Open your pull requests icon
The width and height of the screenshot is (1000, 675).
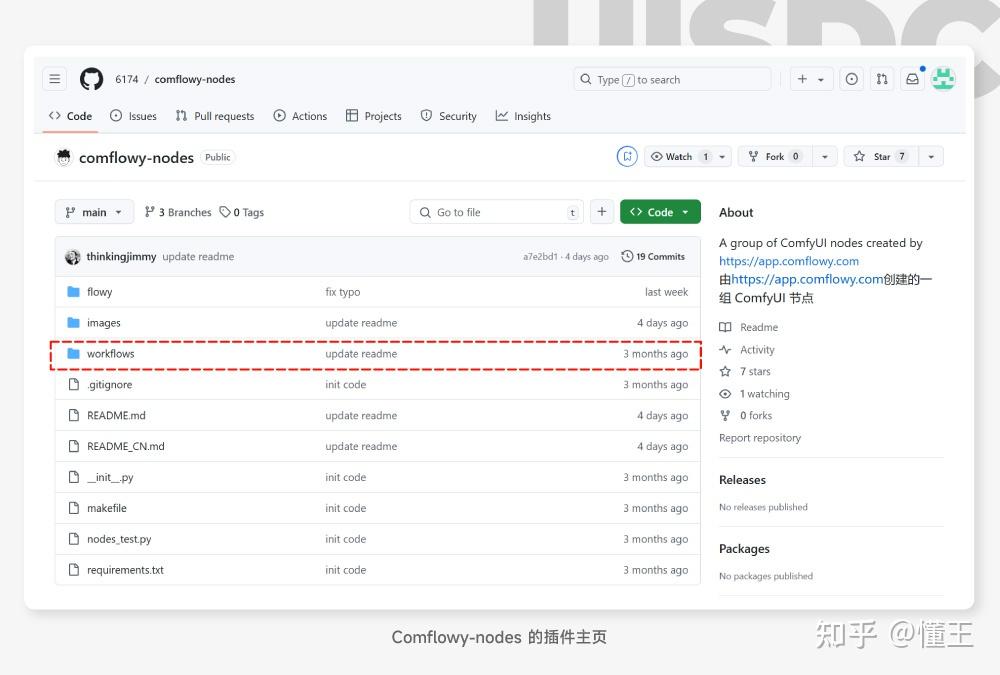point(881,78)
